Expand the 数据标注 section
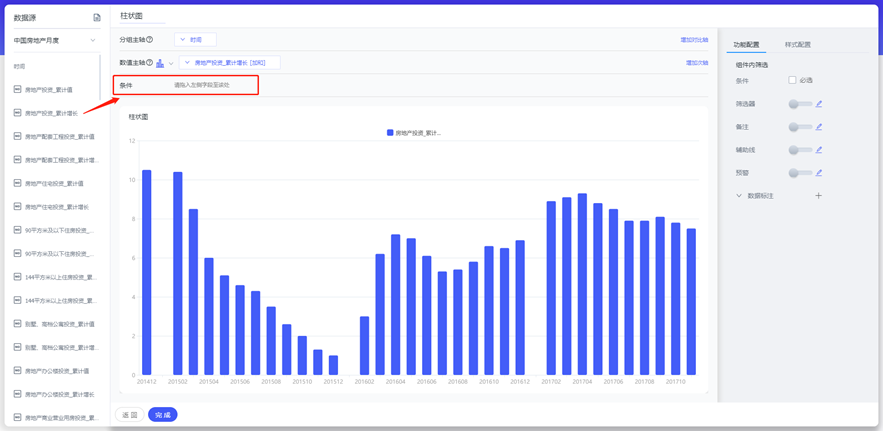The width and height of the screenshot is (883, 431). pyautogui.click(x=740, y=196)
